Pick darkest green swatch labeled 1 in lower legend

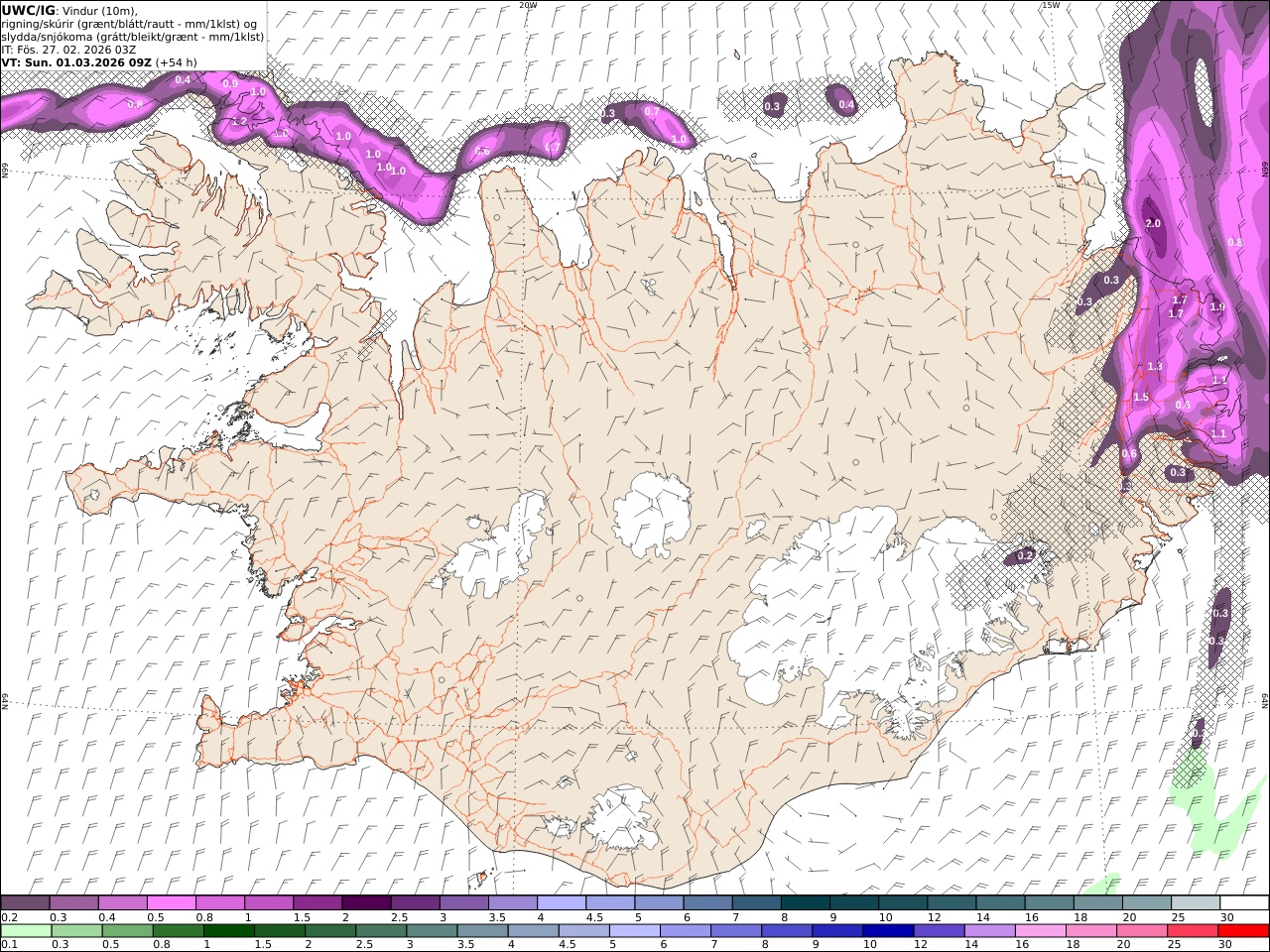tap(229, 930)
